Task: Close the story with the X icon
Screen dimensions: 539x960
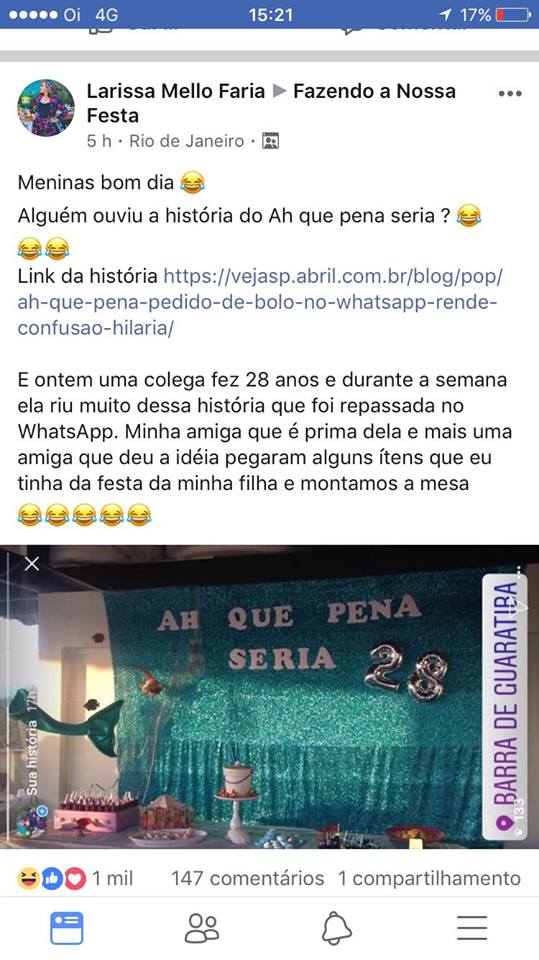Action: tap(32, 563)
